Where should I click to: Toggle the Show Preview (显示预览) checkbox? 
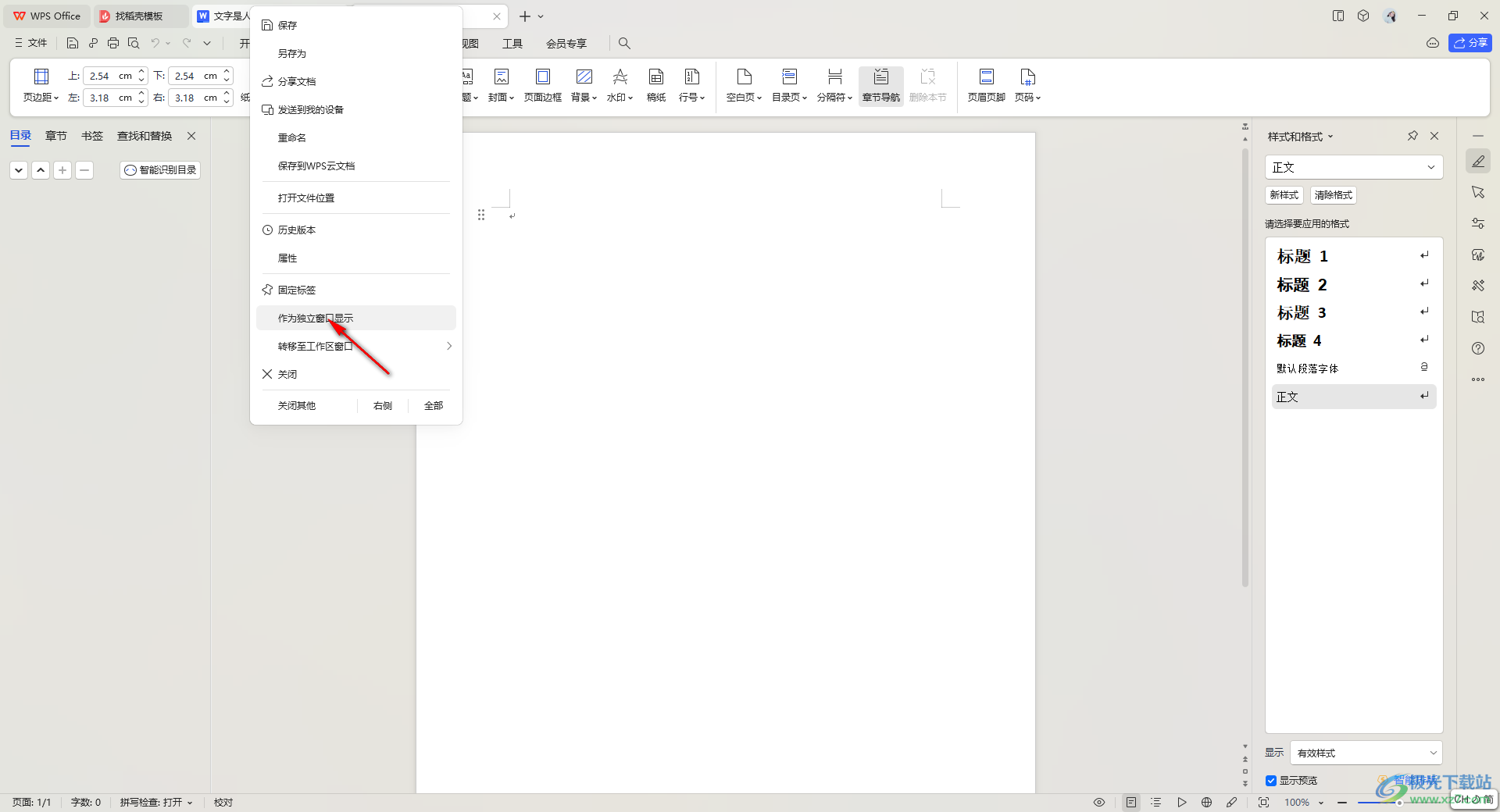1271,781
